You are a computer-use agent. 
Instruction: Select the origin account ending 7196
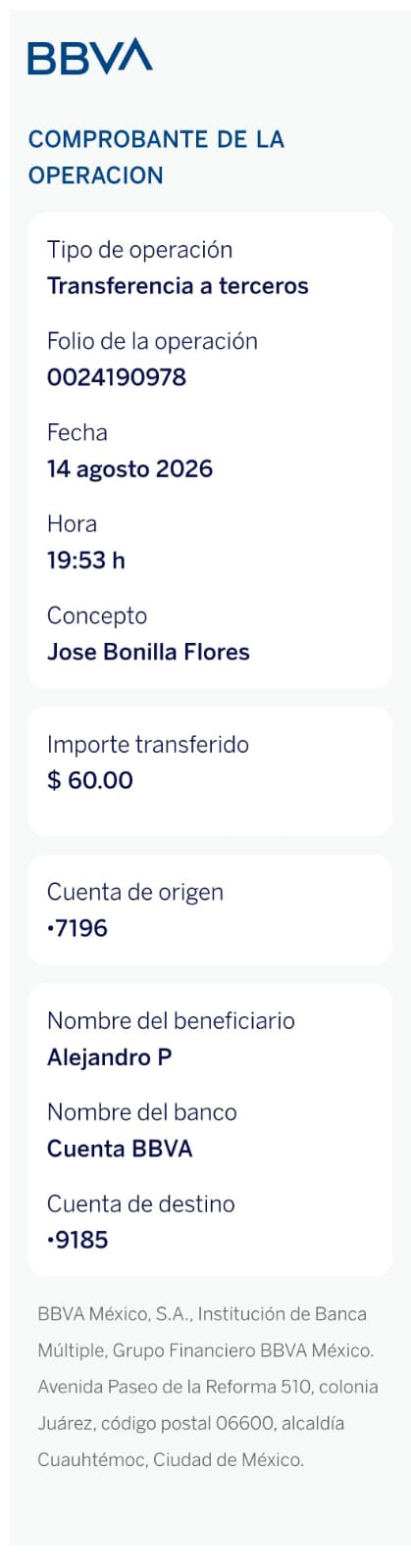(77, 928)
